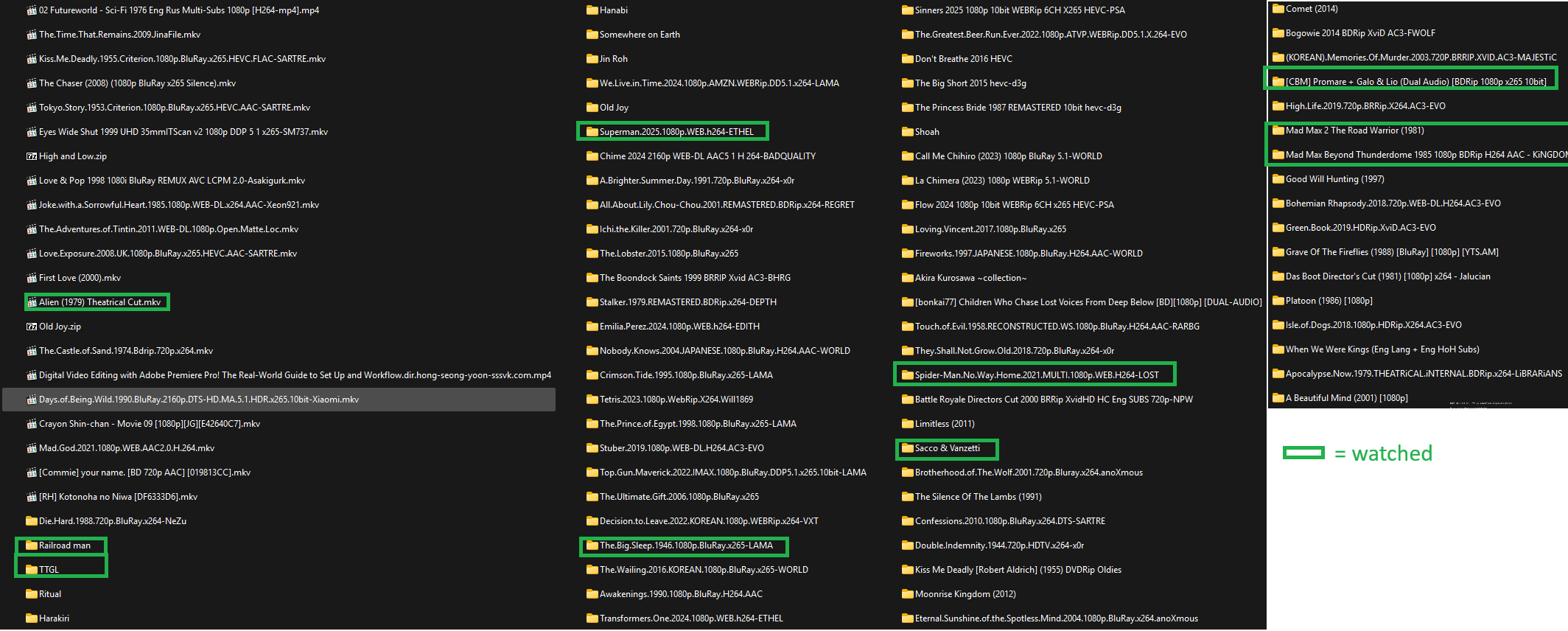The width and height of the screenshot is (1568, 631).
Task: Select Love.Exposure.2008.UK file name
Action: coord(168,254)
